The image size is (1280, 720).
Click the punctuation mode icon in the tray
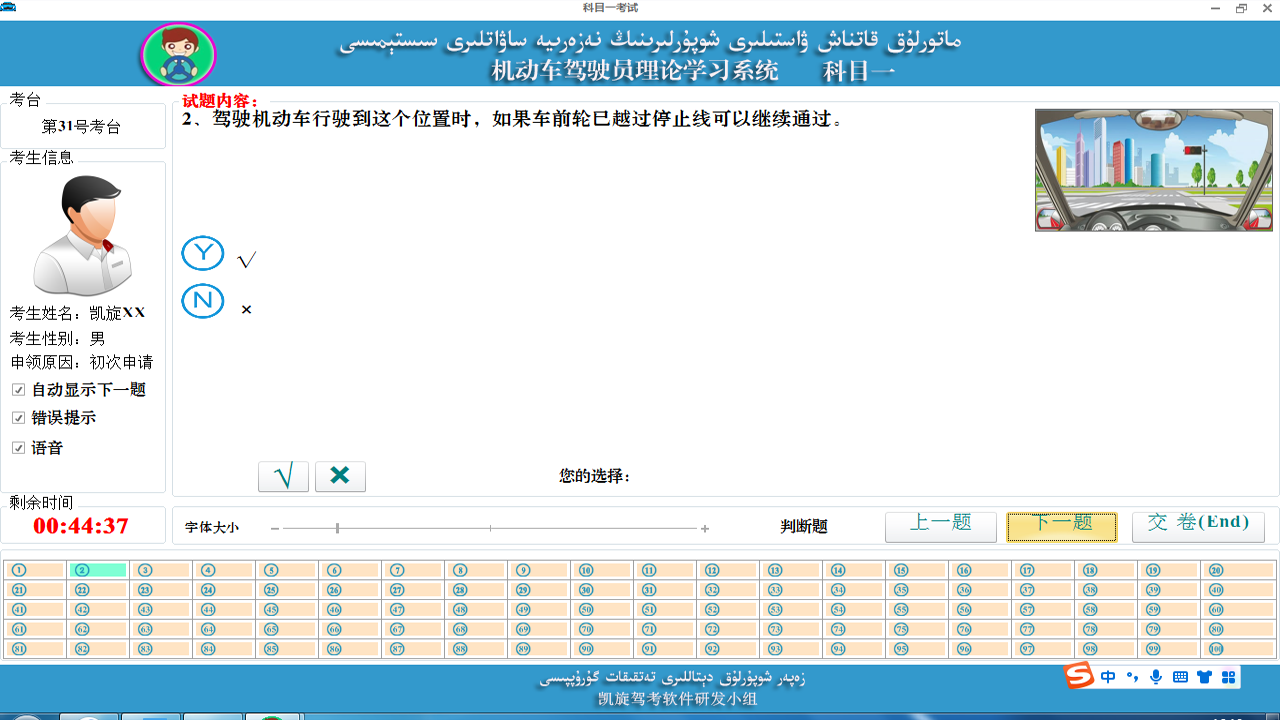point(1132,676)
